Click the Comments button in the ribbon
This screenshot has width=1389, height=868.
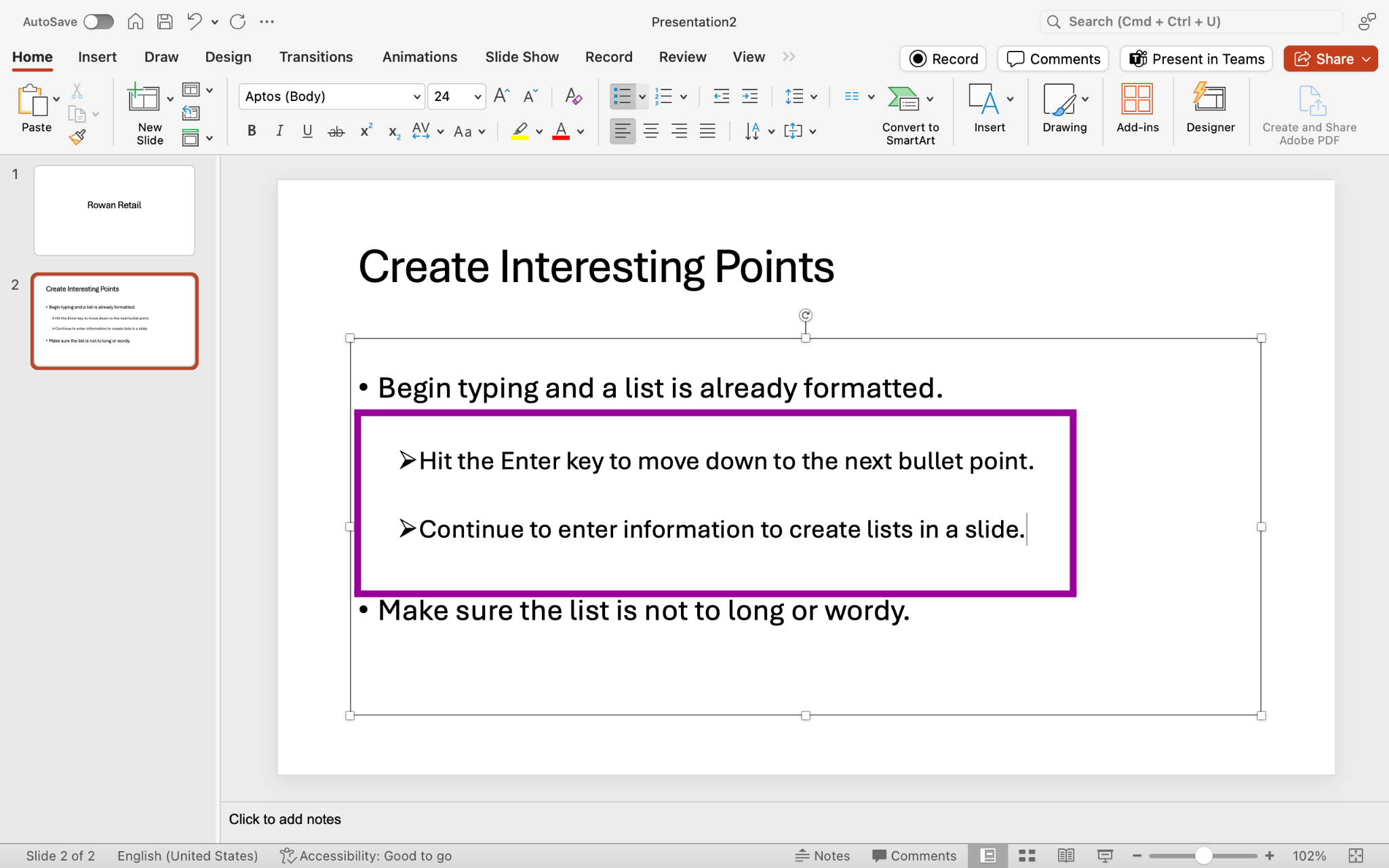pyautogui.click(x=1053, y=59)
